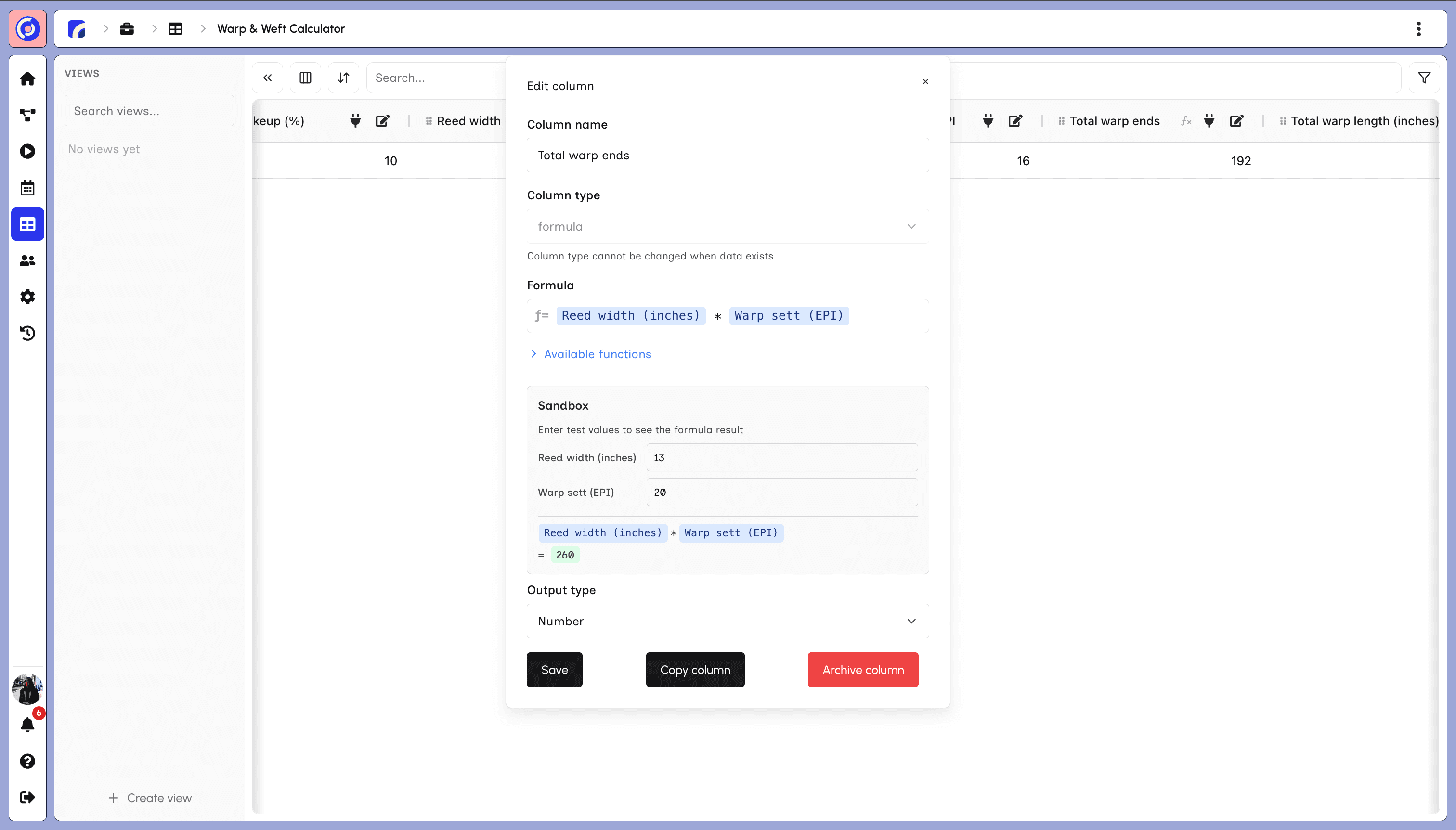
Task: Click the logout icon in sidebar
Action: pyautogui.click(x=27, y=798)
